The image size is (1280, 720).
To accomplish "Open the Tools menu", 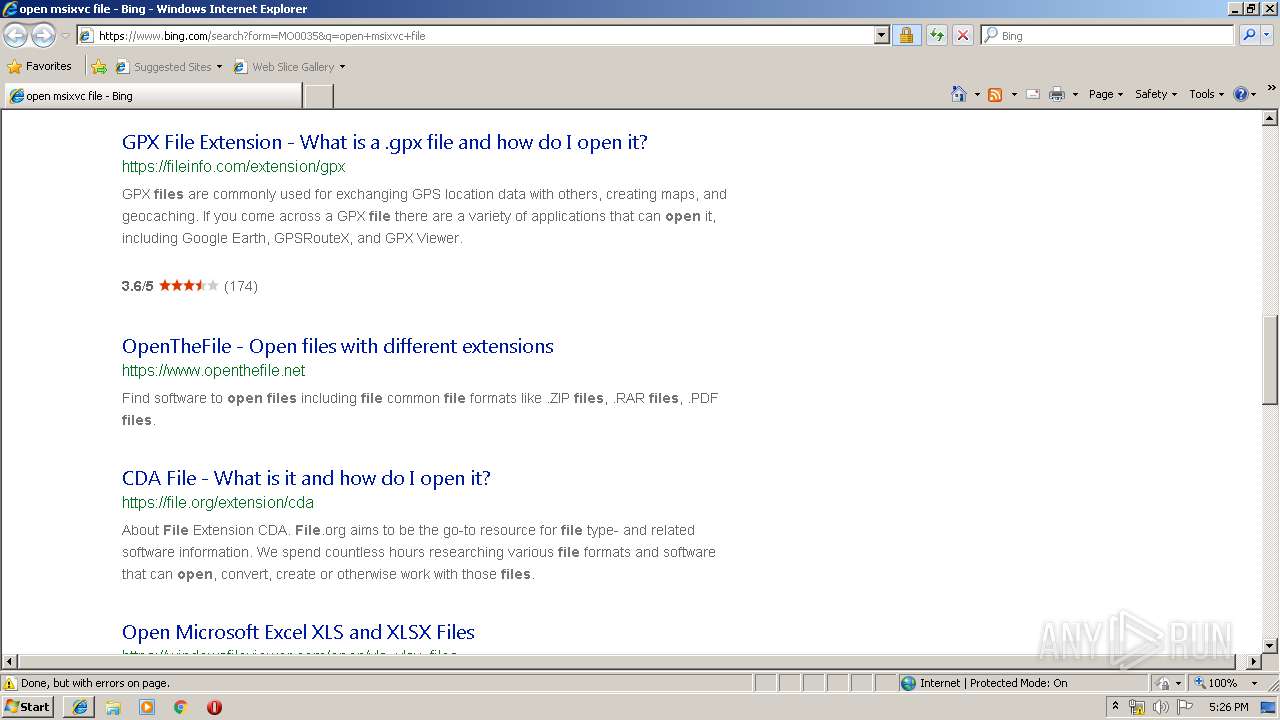I will [x=1207, y=94].
